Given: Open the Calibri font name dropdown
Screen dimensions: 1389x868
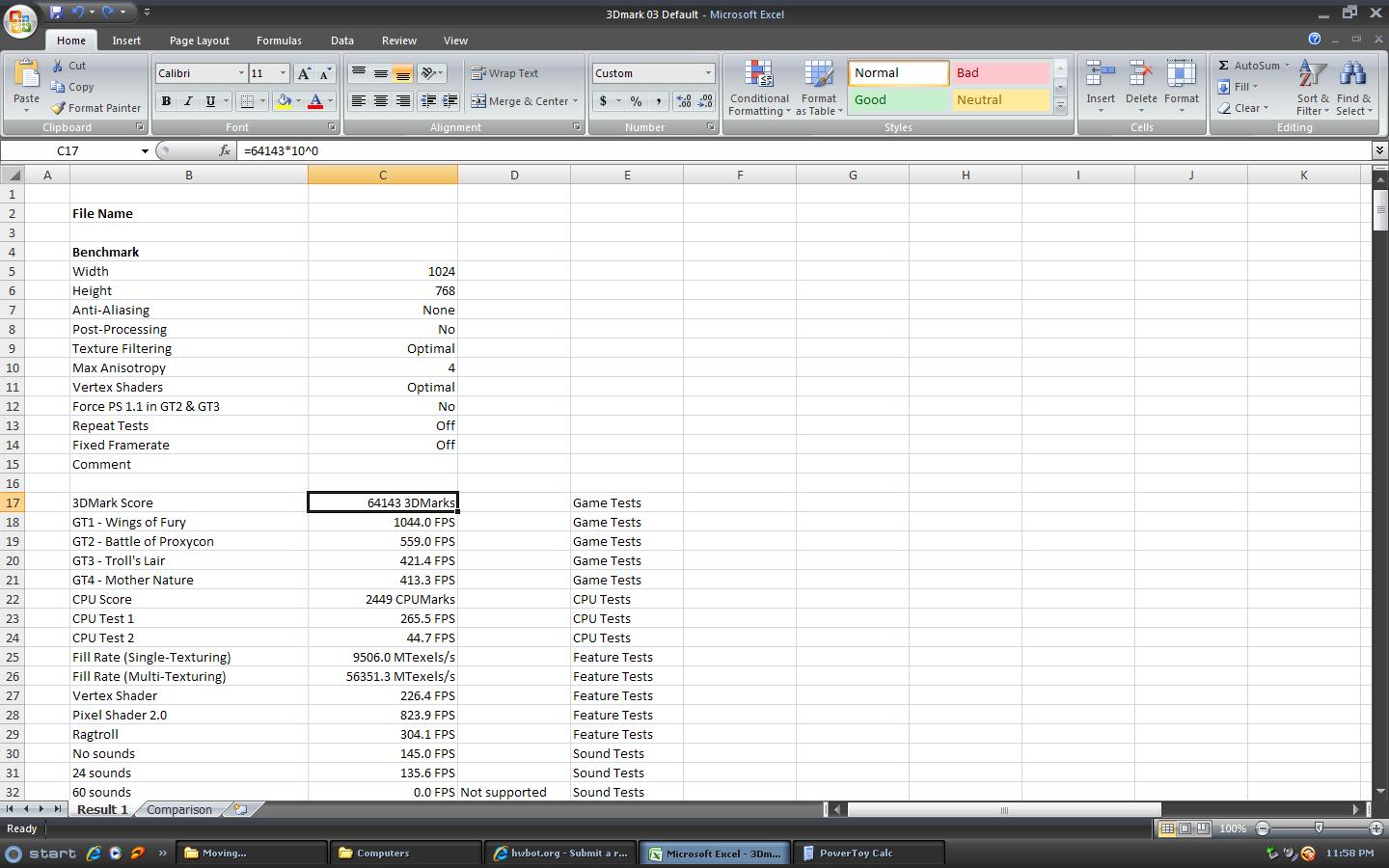Looking at the screenshot, I should click(241, 73).
